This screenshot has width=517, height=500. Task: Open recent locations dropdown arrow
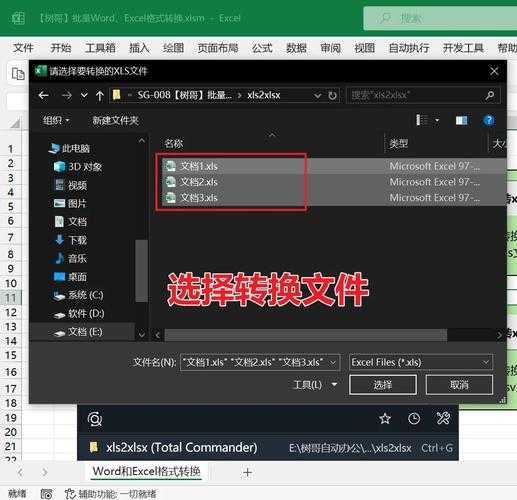tap(84, 96)
